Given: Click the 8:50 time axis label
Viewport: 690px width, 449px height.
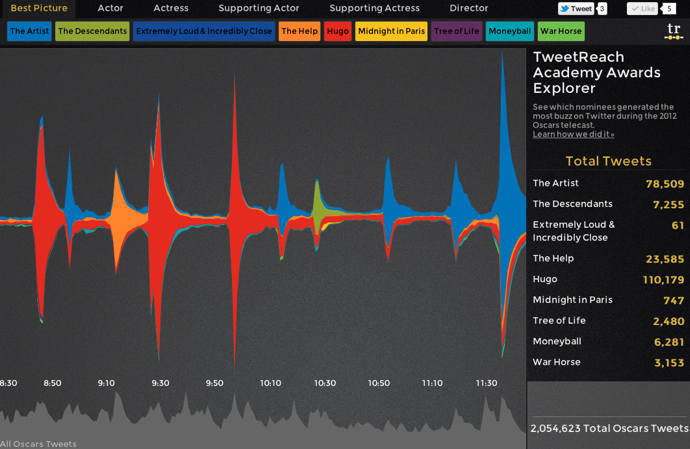Looking at the screenshot, I should (52, 383).
